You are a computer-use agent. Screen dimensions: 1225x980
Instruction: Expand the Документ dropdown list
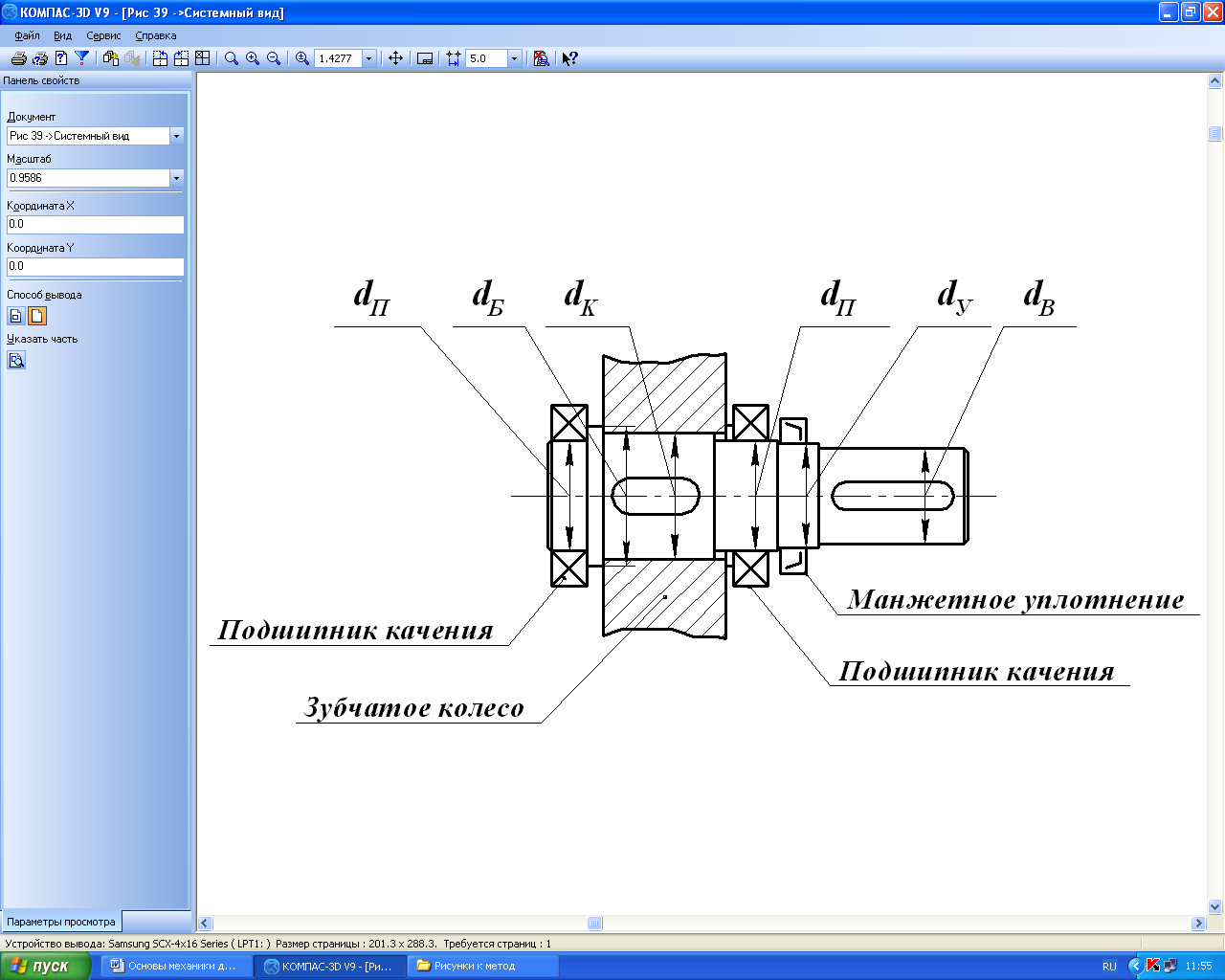click(x=176, y=136)
